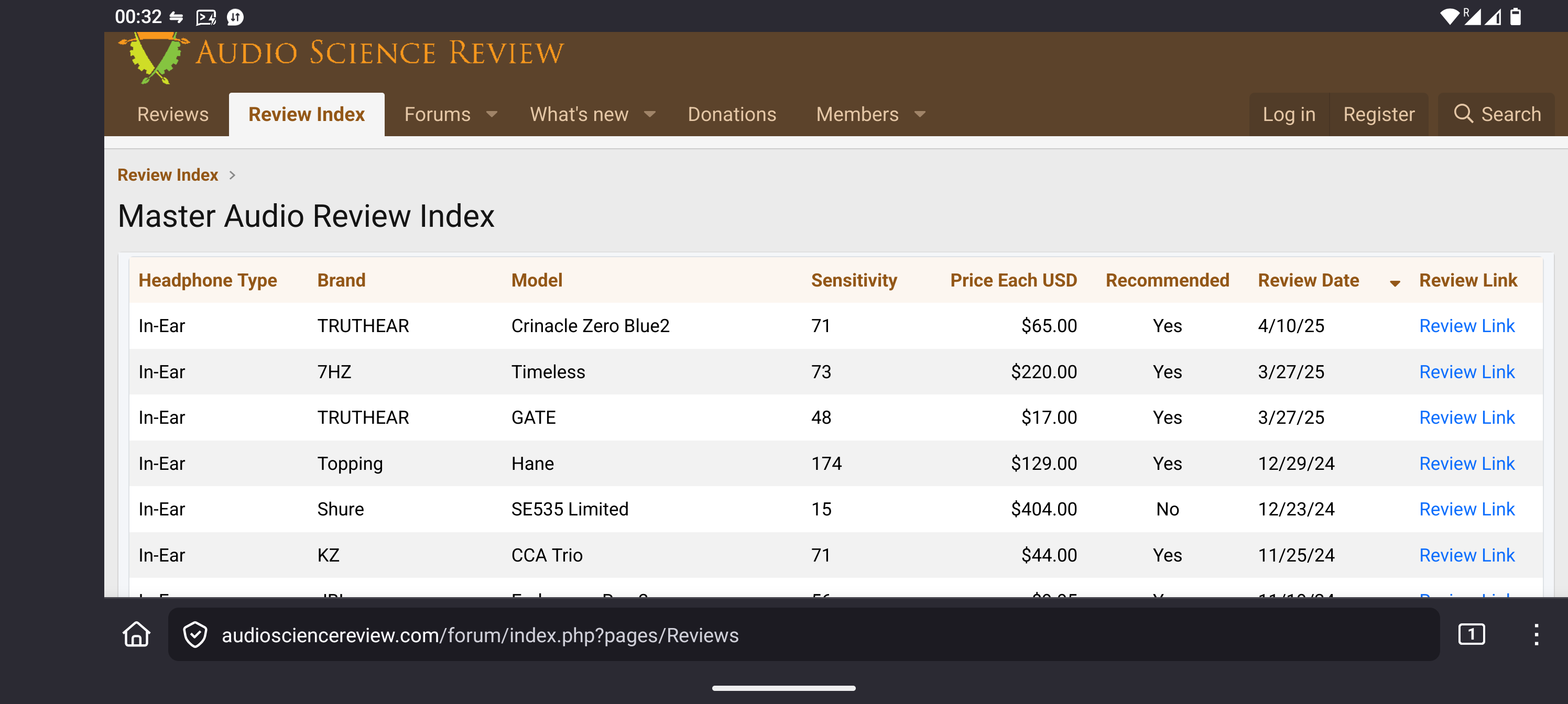
Task: Tap the Wi-Fi status icon
Action: pos(1450,16)
